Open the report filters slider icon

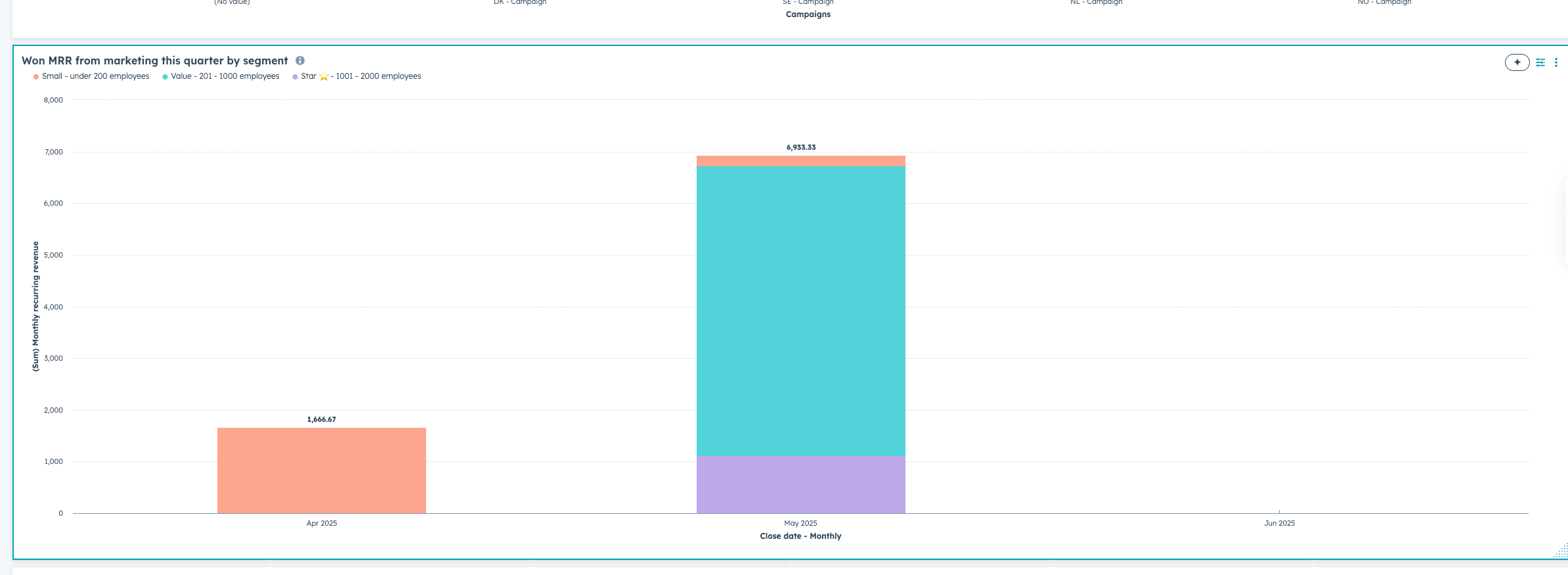coord(1540,62)
